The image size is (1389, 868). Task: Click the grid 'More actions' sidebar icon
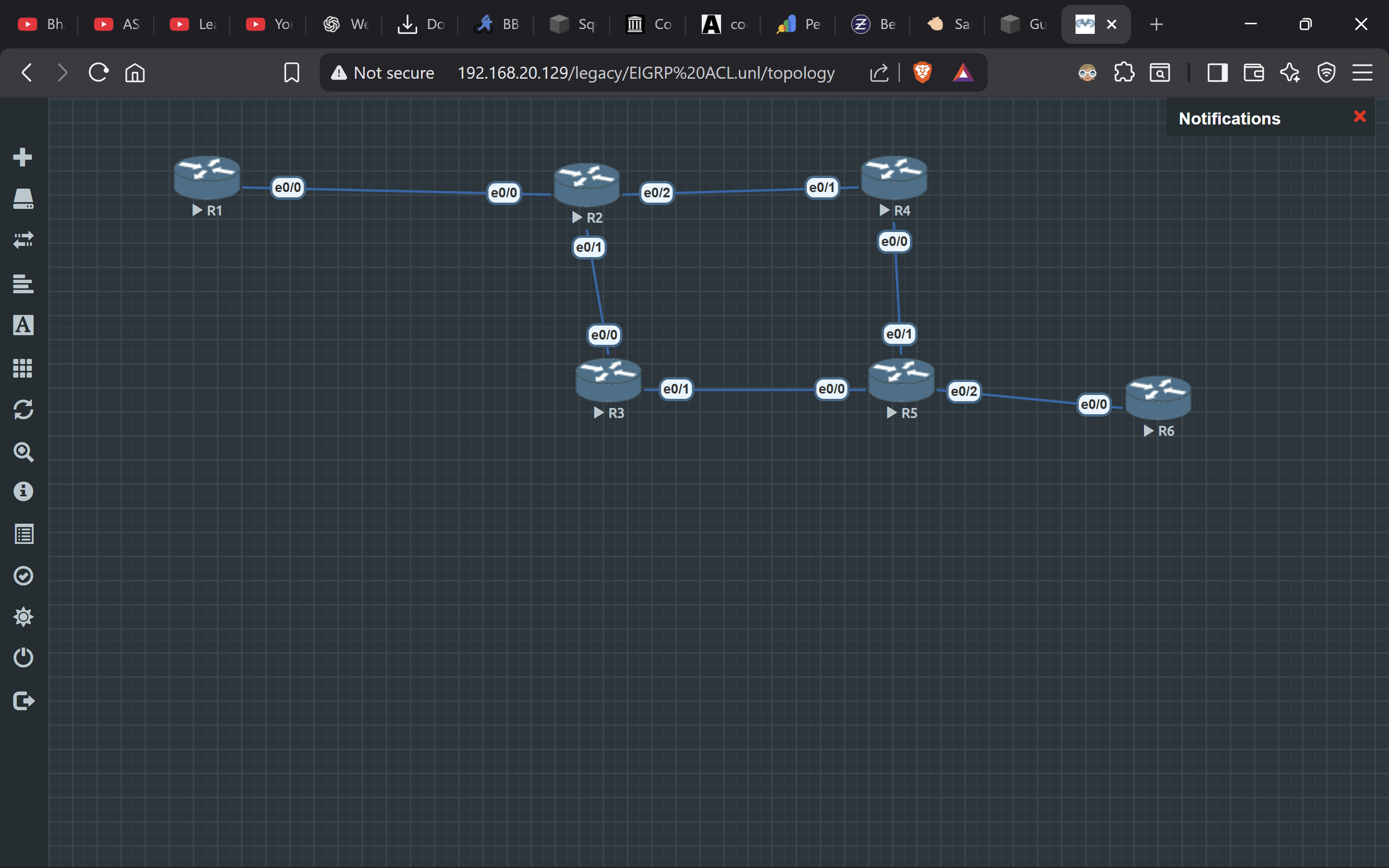[23, 368]
